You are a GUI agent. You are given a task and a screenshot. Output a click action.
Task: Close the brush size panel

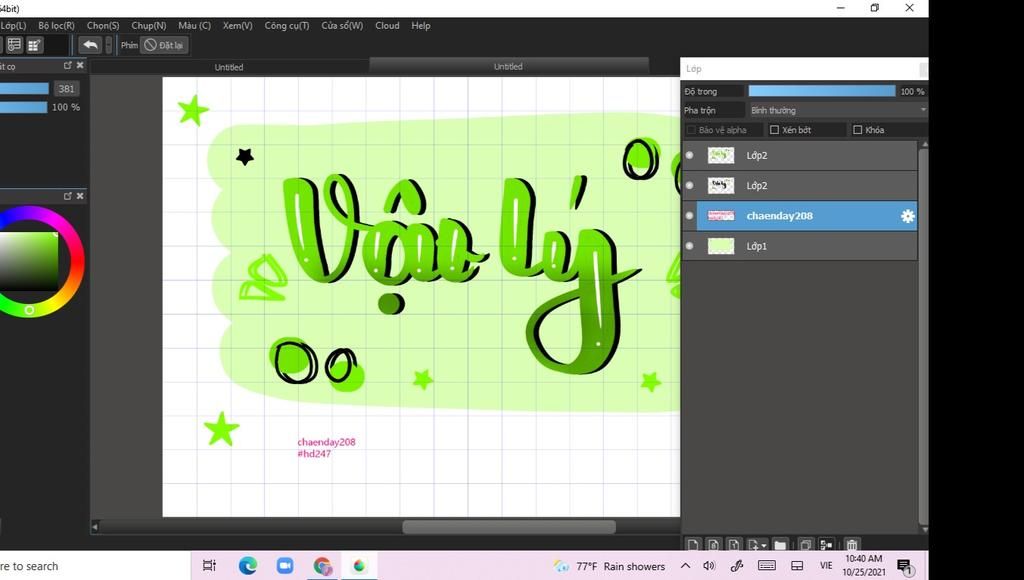tap(80, 65)
